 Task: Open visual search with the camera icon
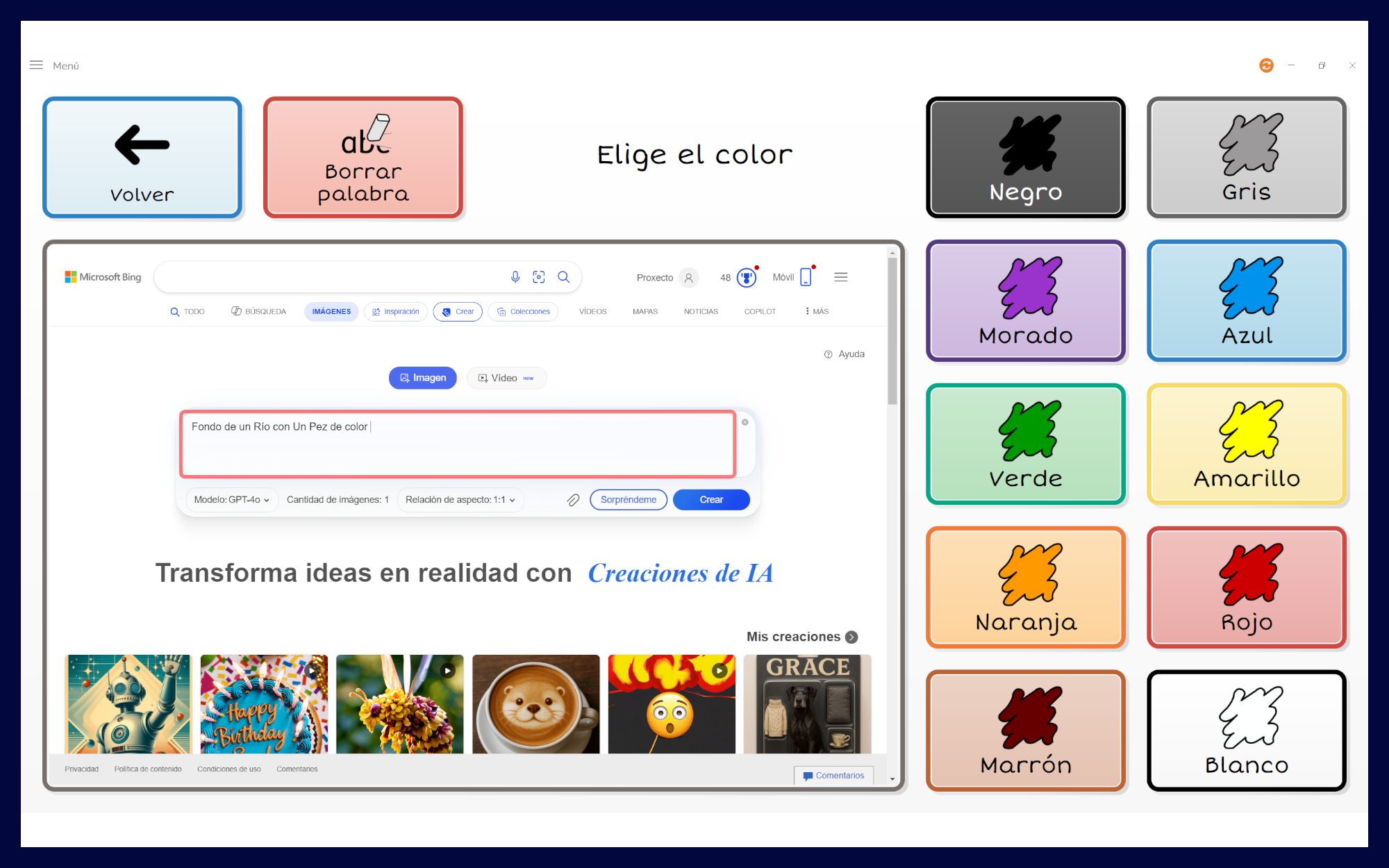[x=539, y=276]
